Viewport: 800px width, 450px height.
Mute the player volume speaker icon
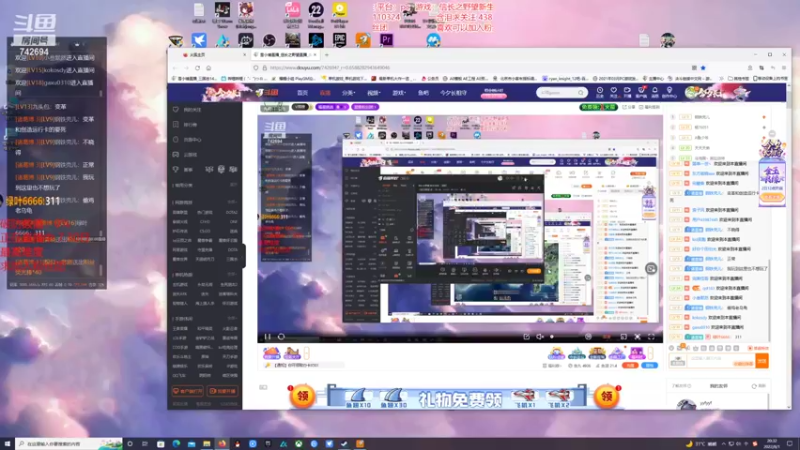[x=540, y=337]
